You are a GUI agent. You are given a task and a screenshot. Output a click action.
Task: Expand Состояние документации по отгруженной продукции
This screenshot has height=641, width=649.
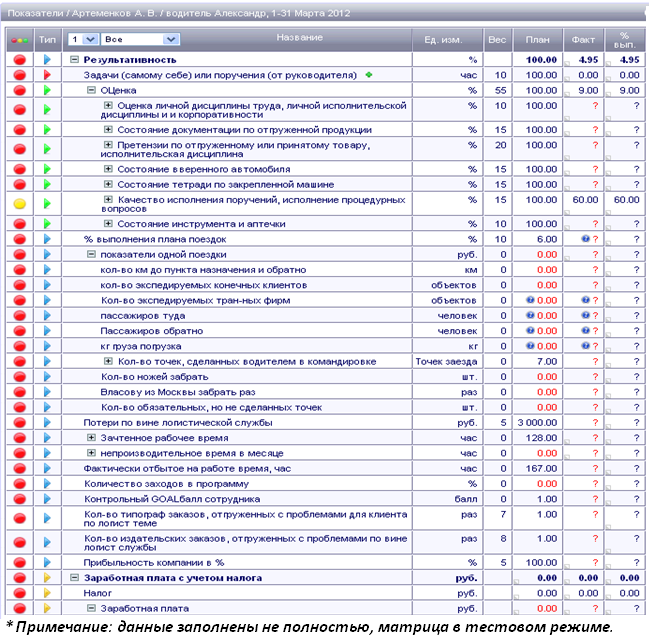point(108,130)
